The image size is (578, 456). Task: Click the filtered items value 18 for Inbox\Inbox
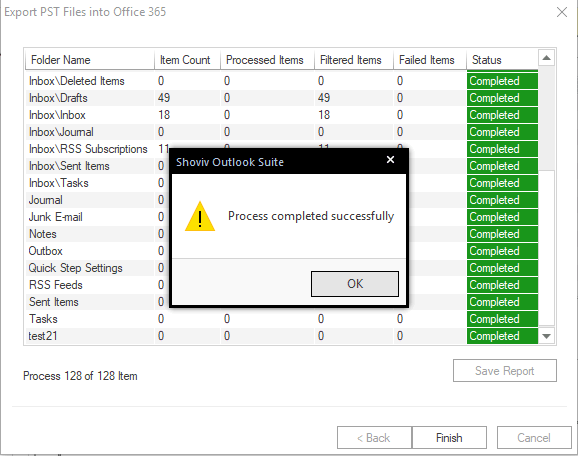point(324,115)
